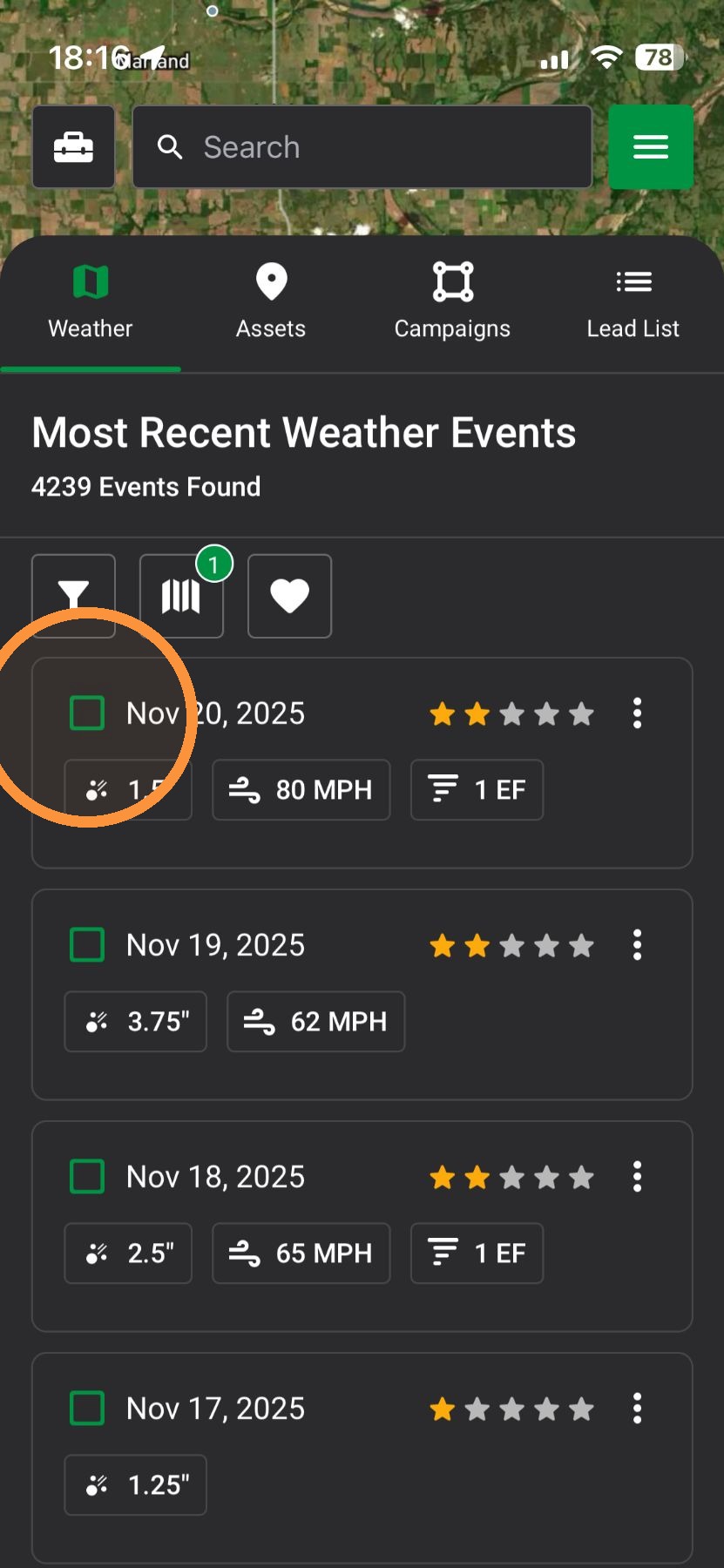This screenshot has height=1568, width=724.
Task: Tap the 1 EF tornado chip for Nov 18
Action: [x=477, y=1254]
